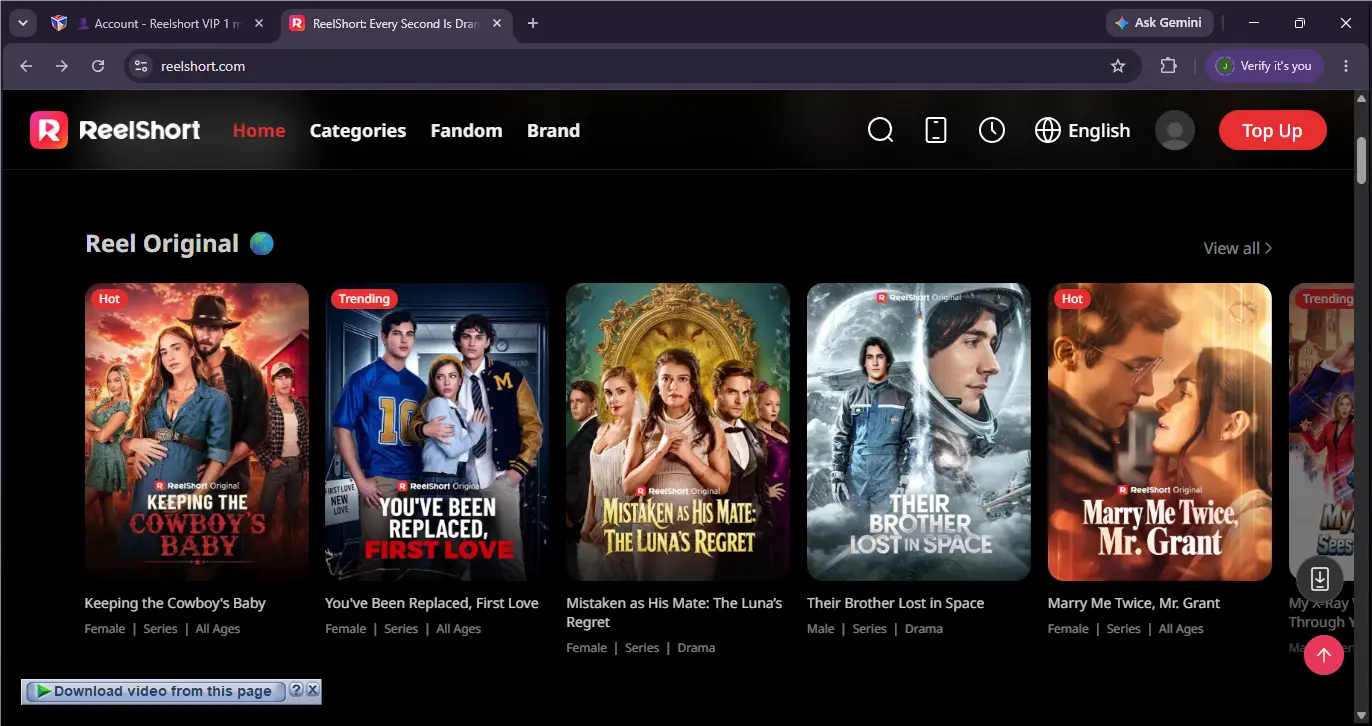Click Drama tag under Mistaken as His Mate
1372x726 pixels.
click(696, 648)
